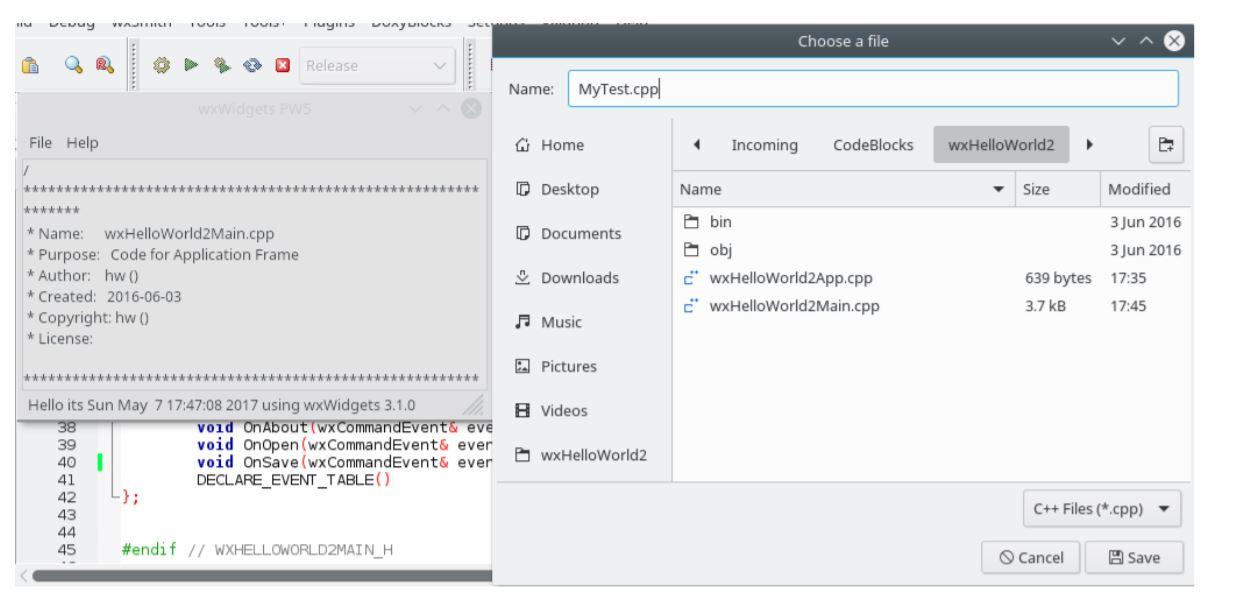Select the Build icon in the toolbar
This screenshot has width=1235, height=601.
point(161,65)
